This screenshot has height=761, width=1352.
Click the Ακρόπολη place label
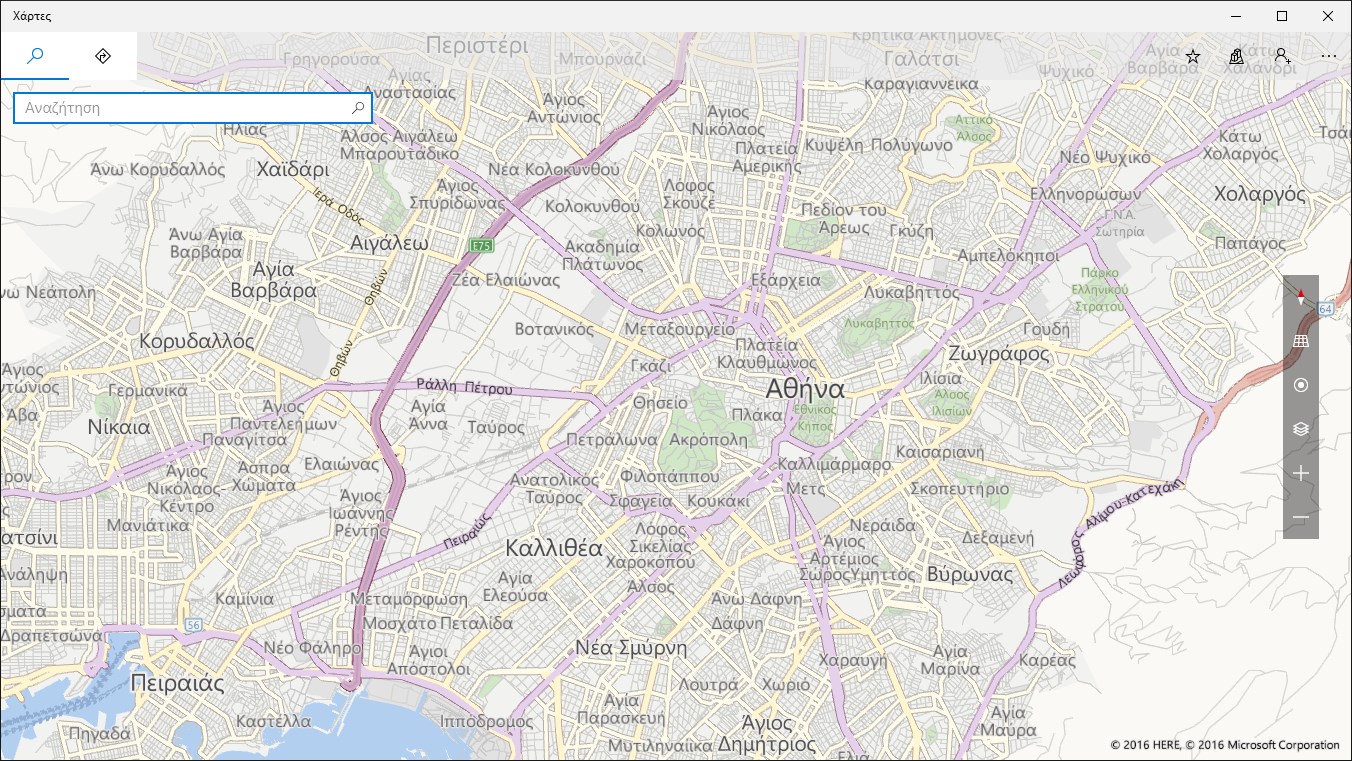[x=708, y=439]
